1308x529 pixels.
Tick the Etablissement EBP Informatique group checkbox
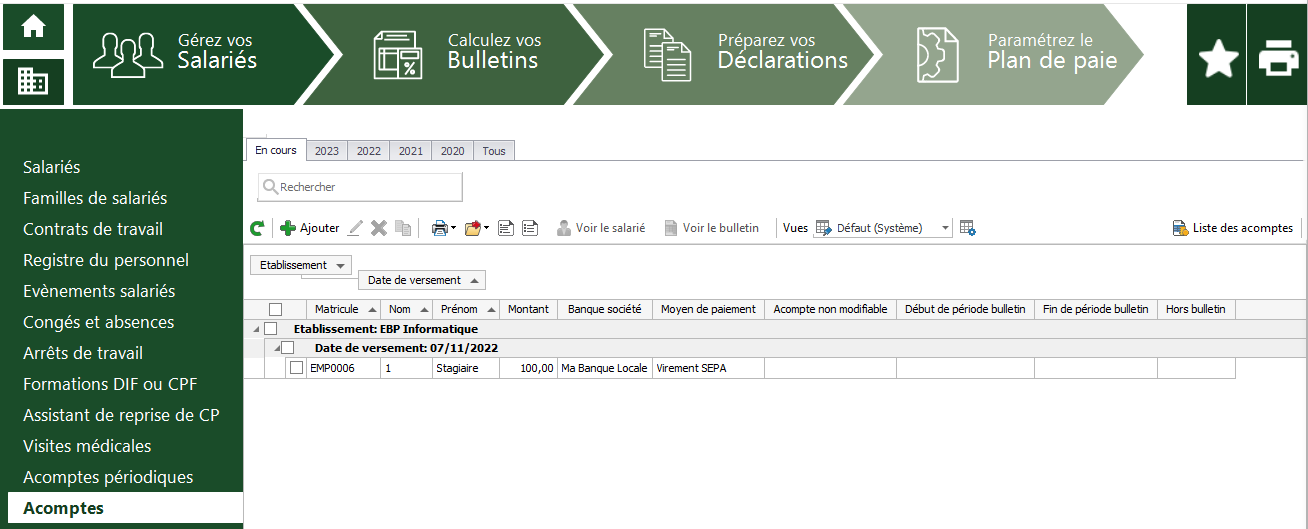(270, 329)
